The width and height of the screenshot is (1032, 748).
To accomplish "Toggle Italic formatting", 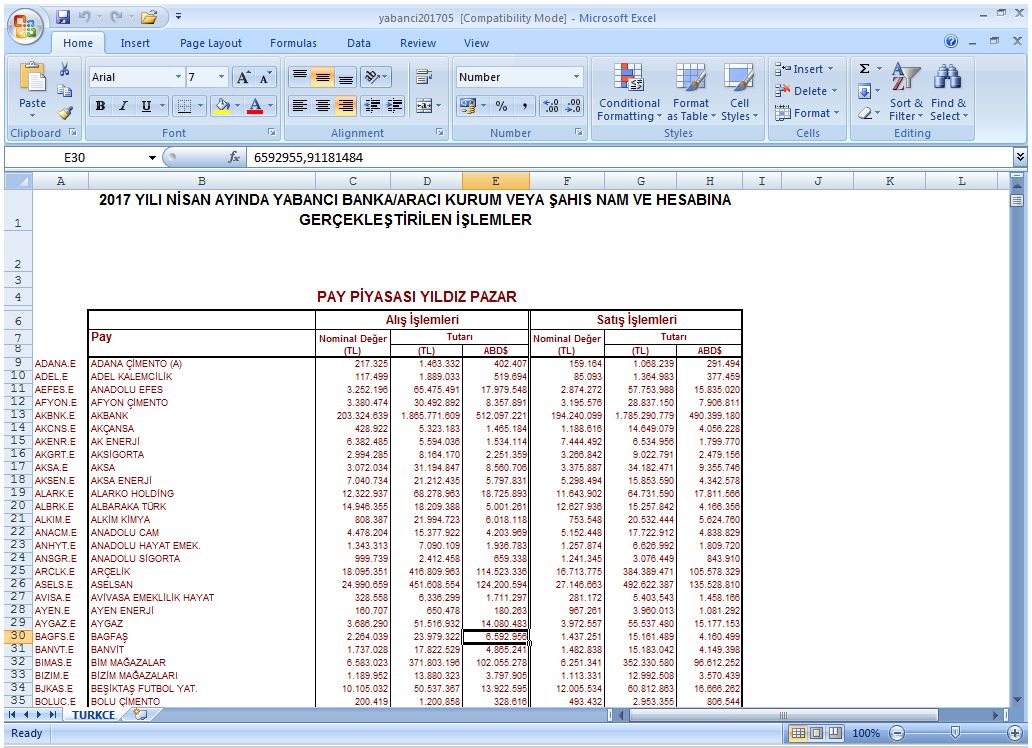I will click(123, 106).
